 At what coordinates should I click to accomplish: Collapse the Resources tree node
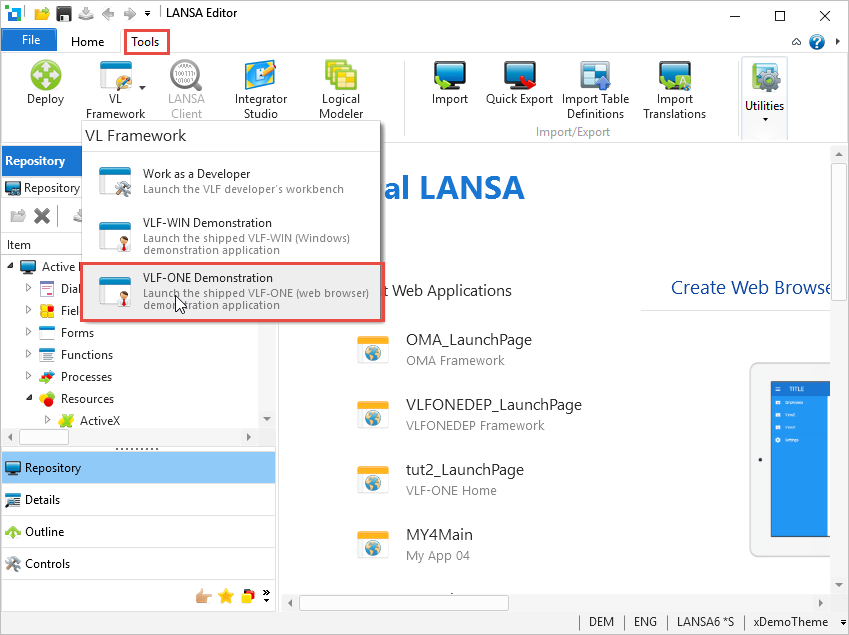click(29, 398)
